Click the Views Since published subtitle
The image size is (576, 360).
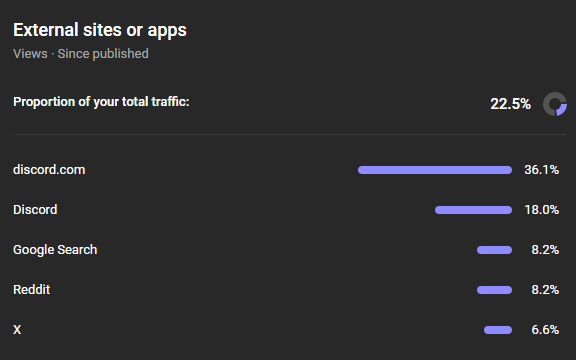point(81,54)
